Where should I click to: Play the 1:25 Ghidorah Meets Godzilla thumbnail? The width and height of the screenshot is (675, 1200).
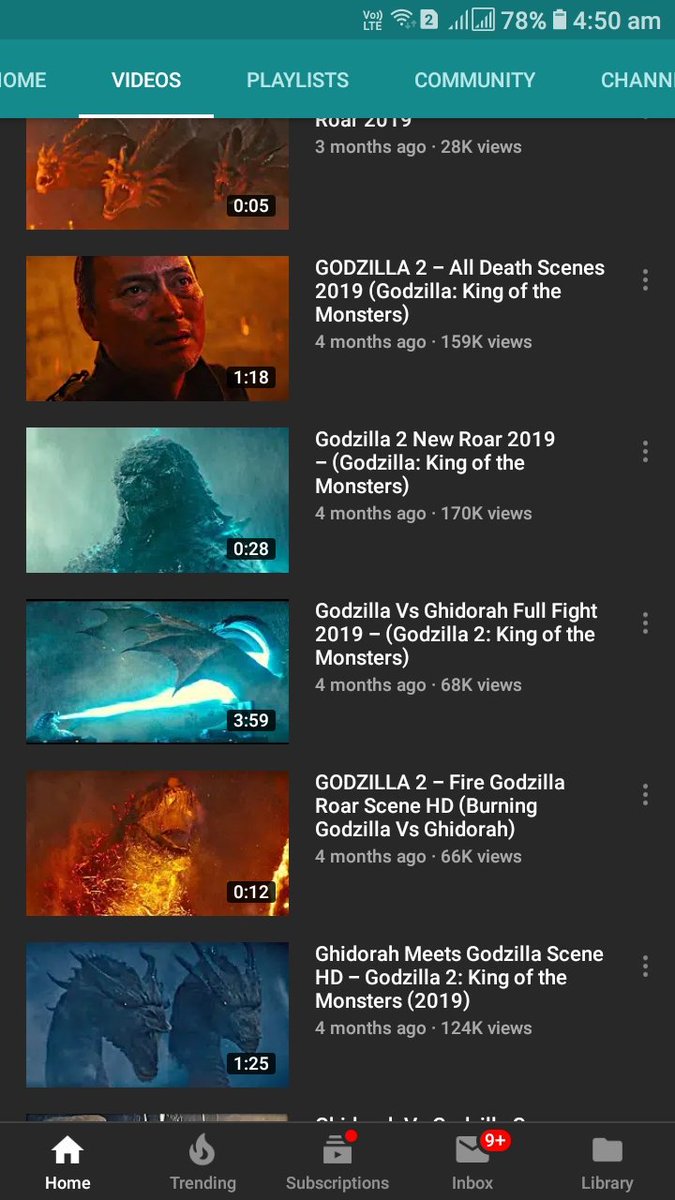coord(157,1014)
